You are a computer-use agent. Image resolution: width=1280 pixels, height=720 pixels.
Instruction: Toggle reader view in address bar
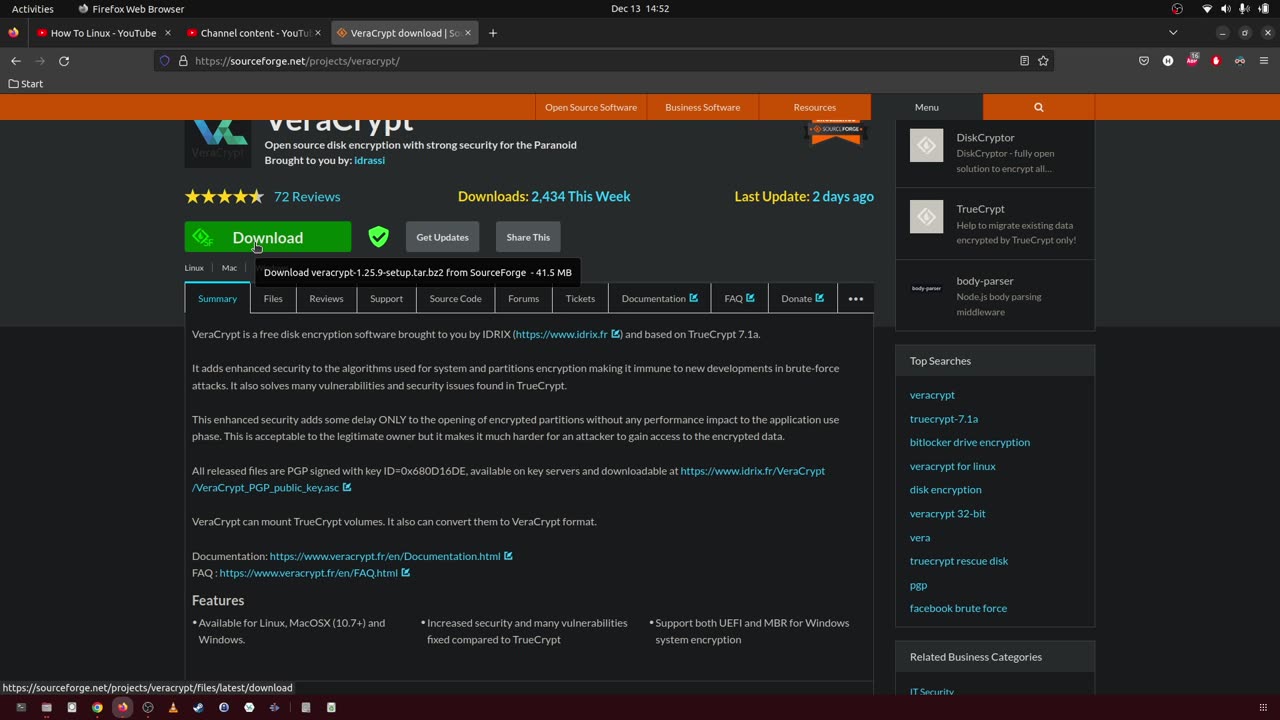pyautogui.click(x=1024, y=61)
